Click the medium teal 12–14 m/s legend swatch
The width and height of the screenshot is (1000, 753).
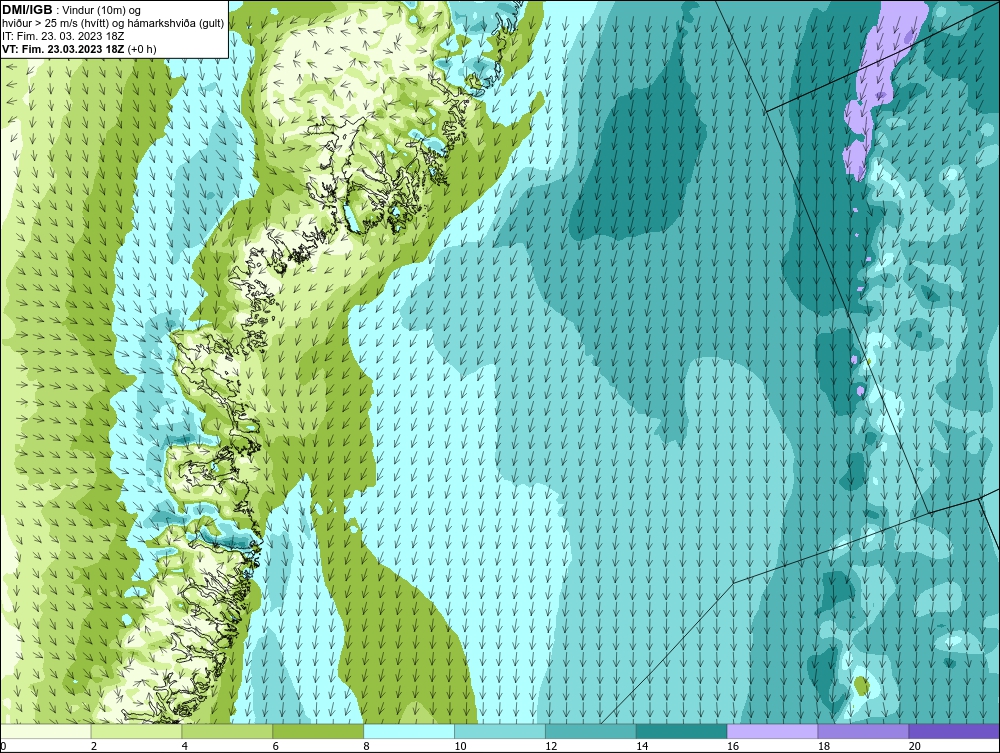tap(591, 731)
